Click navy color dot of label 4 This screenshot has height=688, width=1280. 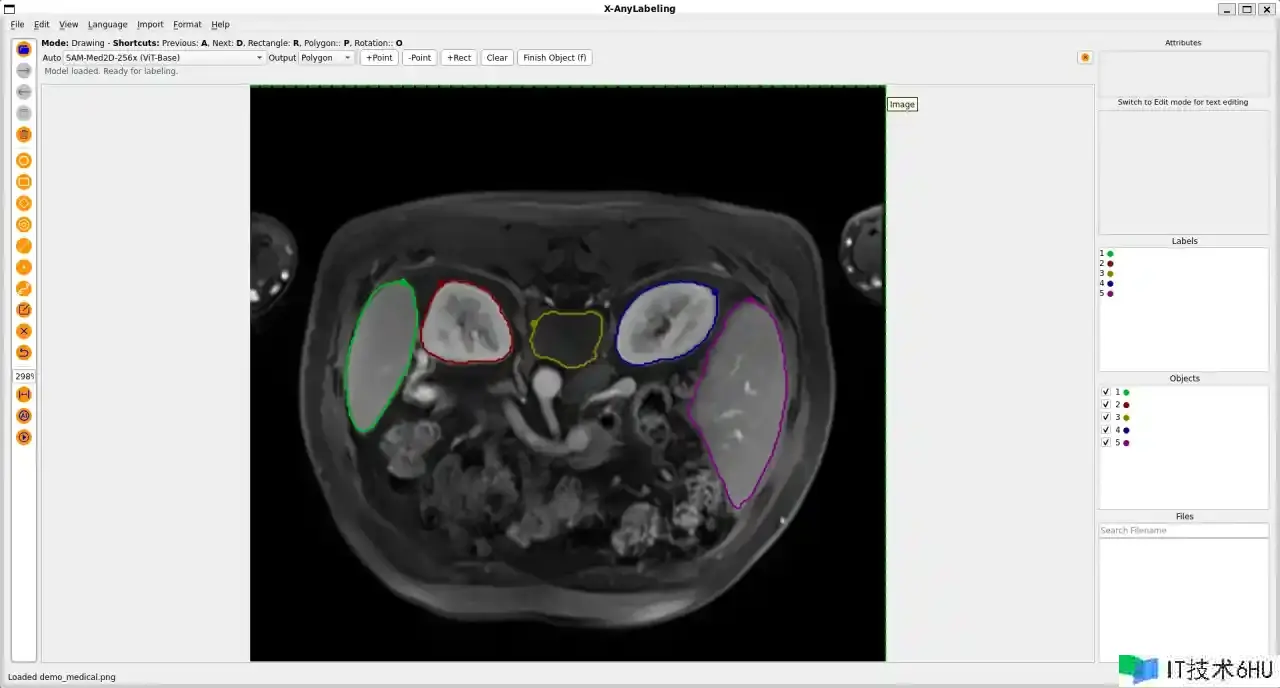click(x=1110, y=284)
